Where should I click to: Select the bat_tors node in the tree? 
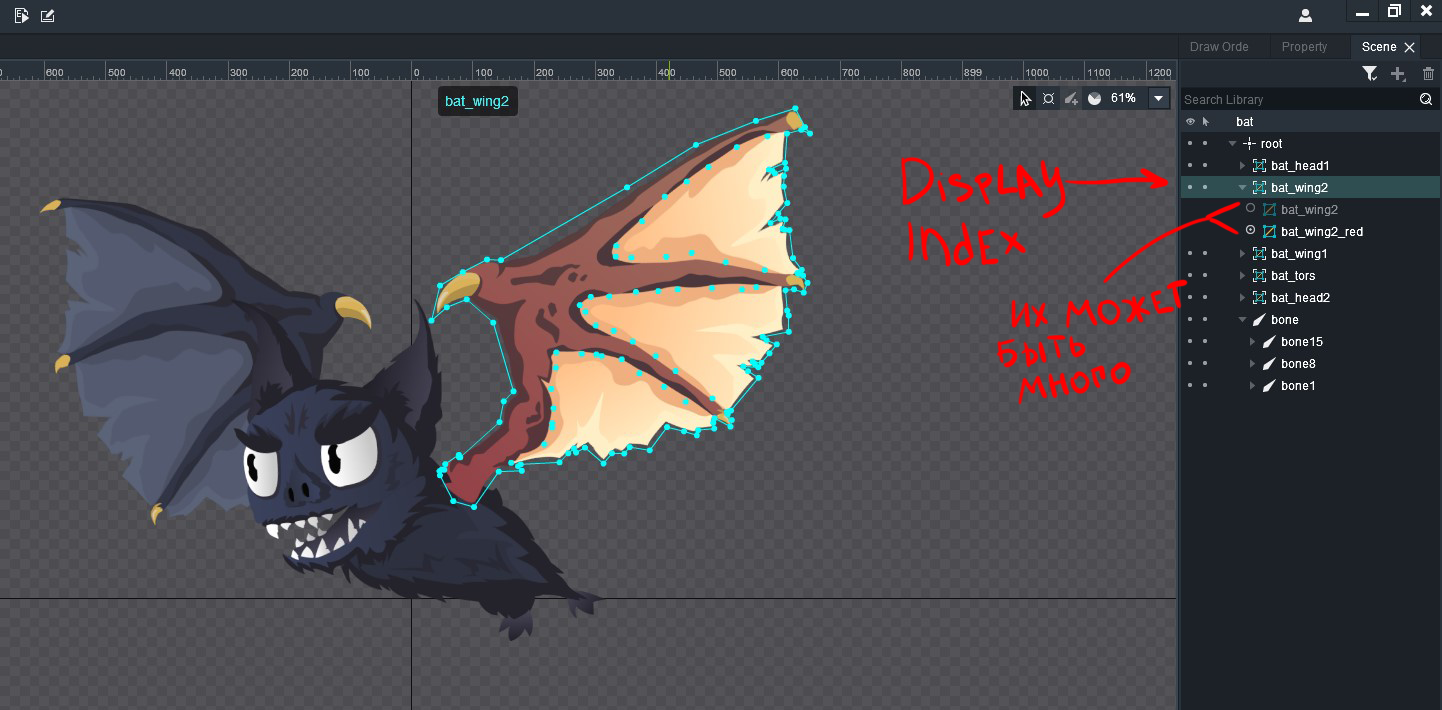coord(1295,275)
